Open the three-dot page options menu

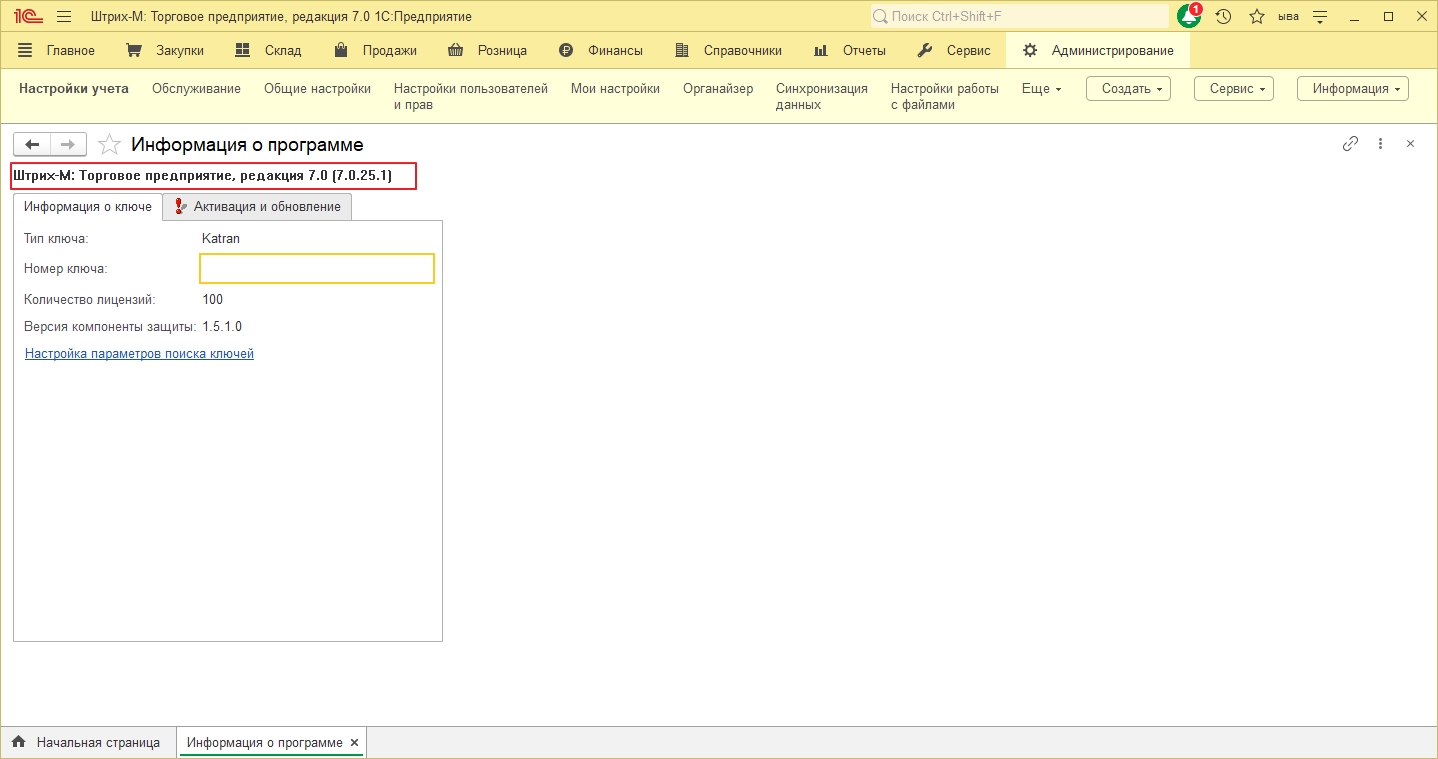(1380, 144)
